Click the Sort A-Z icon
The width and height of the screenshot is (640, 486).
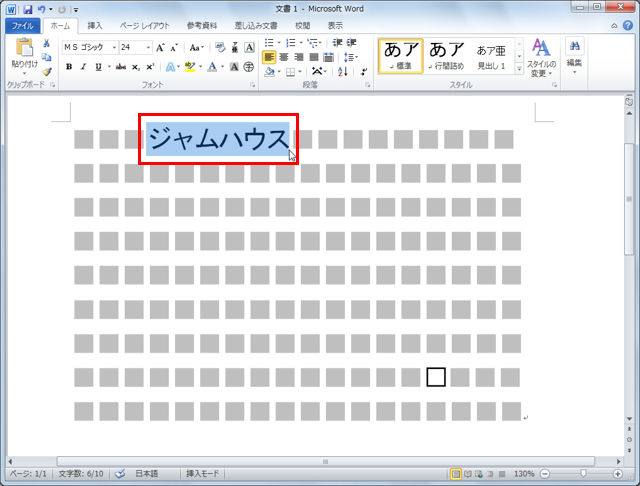(x=343, y=72)
